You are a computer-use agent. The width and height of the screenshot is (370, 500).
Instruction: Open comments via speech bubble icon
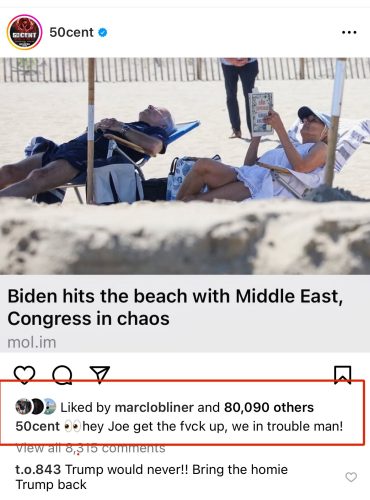62,375
